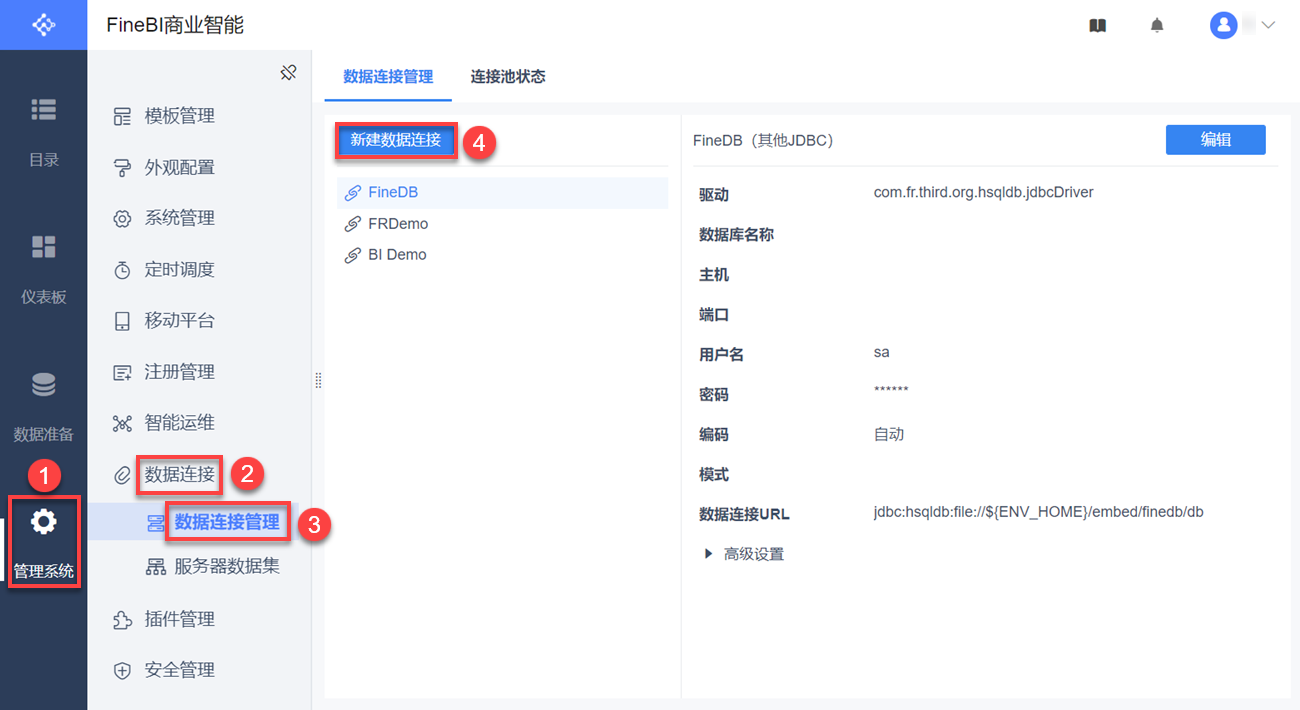The width and height of the screenshot is (1300, 710).
Task: Click the masked password value
Action: (x=891, y=391)
